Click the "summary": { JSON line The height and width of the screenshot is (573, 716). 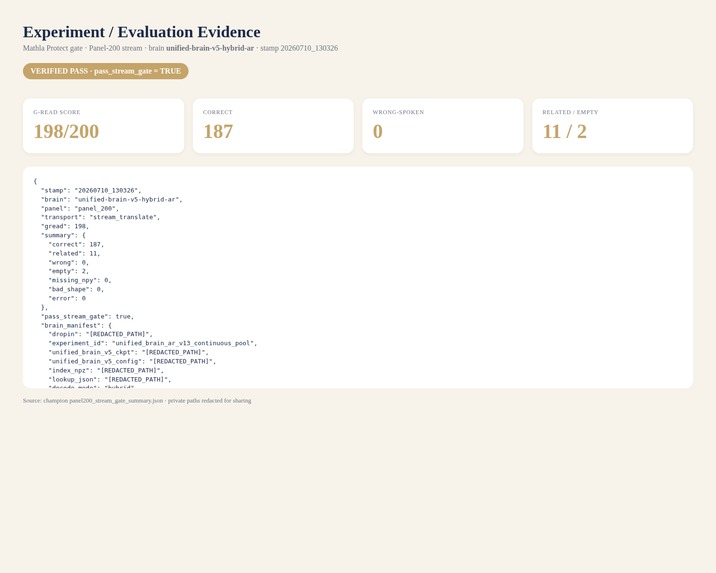tap(63, 236)
